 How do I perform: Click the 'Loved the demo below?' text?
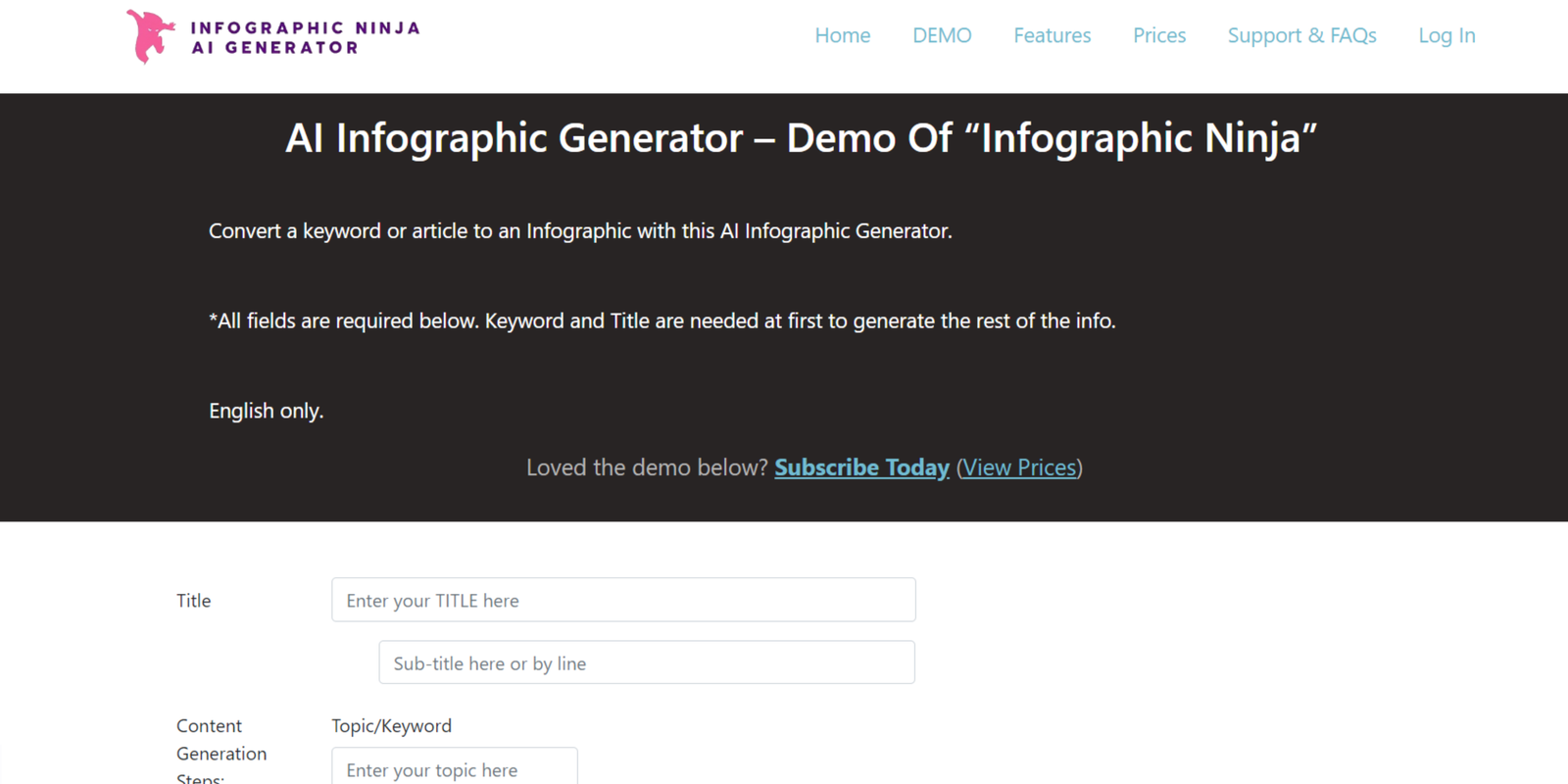647,467
